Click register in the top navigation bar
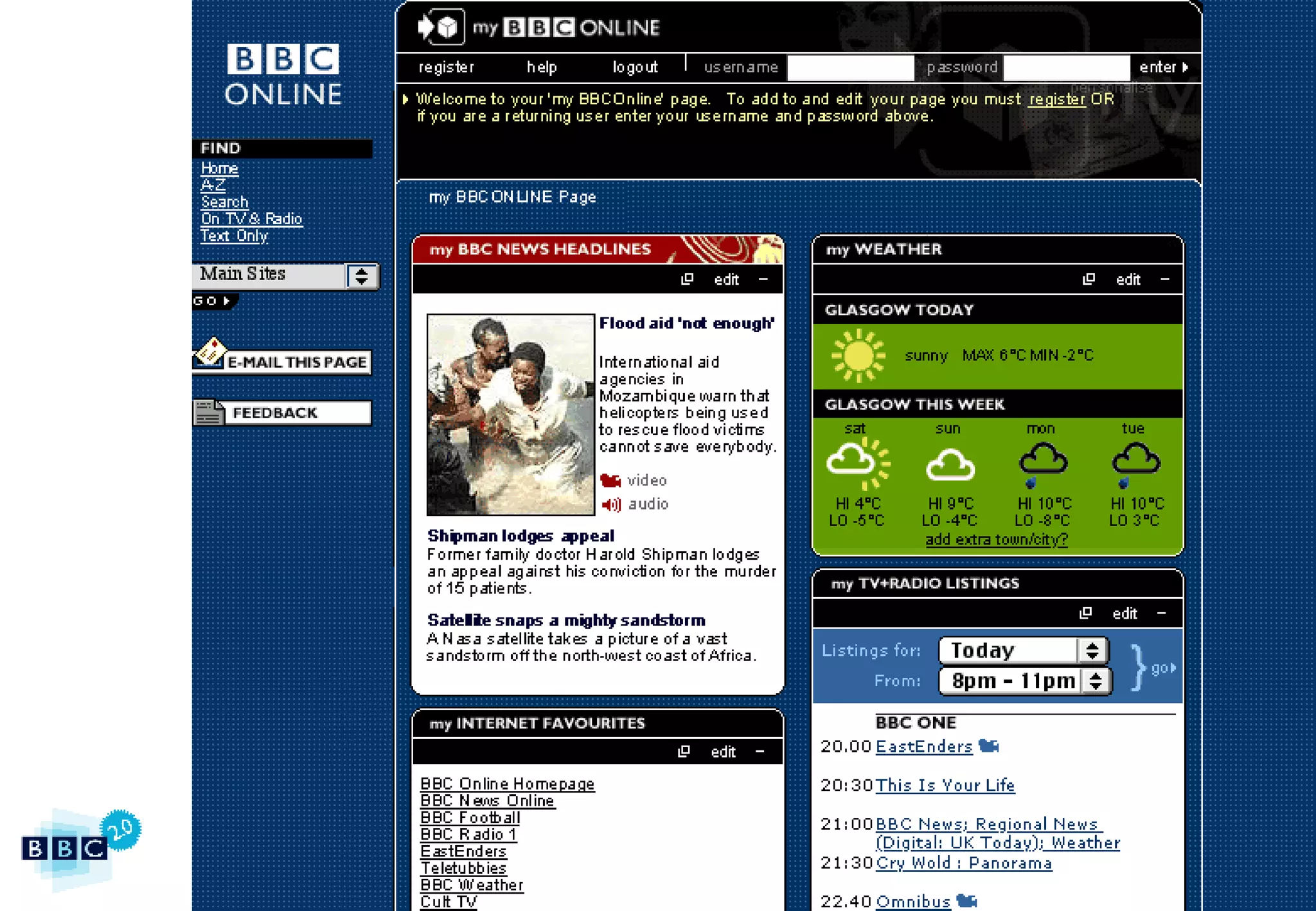Viewport: 1316px width, 911px height. coord(446,67)
